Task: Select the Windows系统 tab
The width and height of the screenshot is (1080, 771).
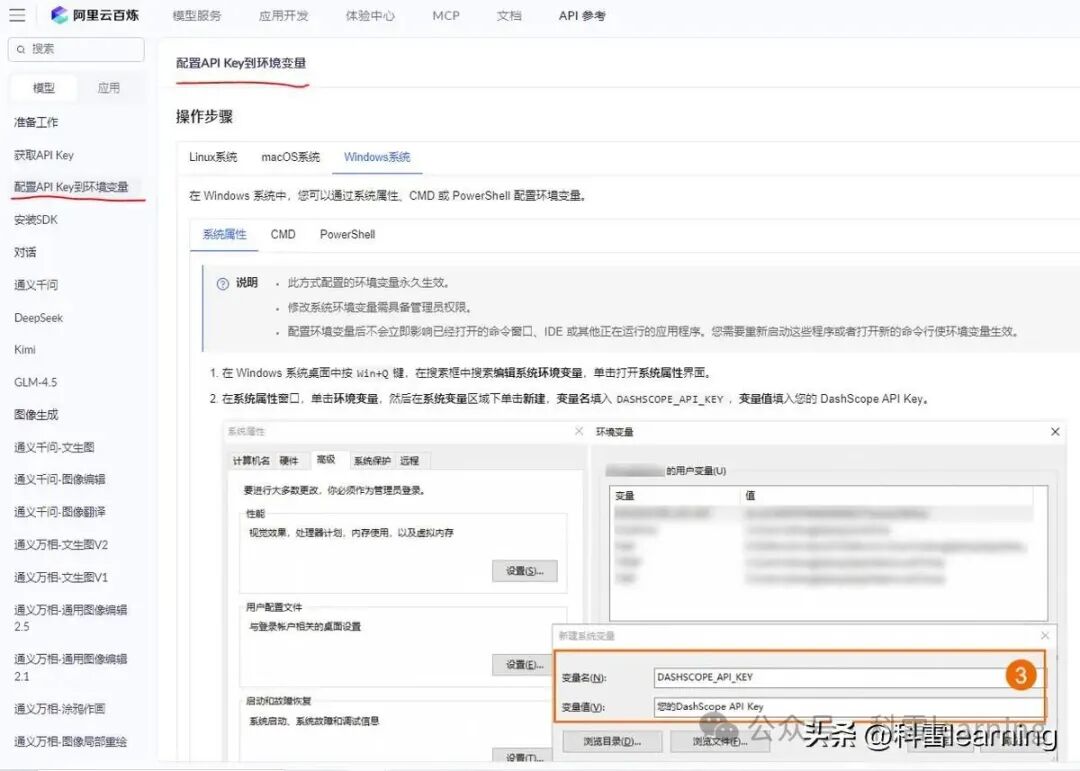Action: (377, 157)
